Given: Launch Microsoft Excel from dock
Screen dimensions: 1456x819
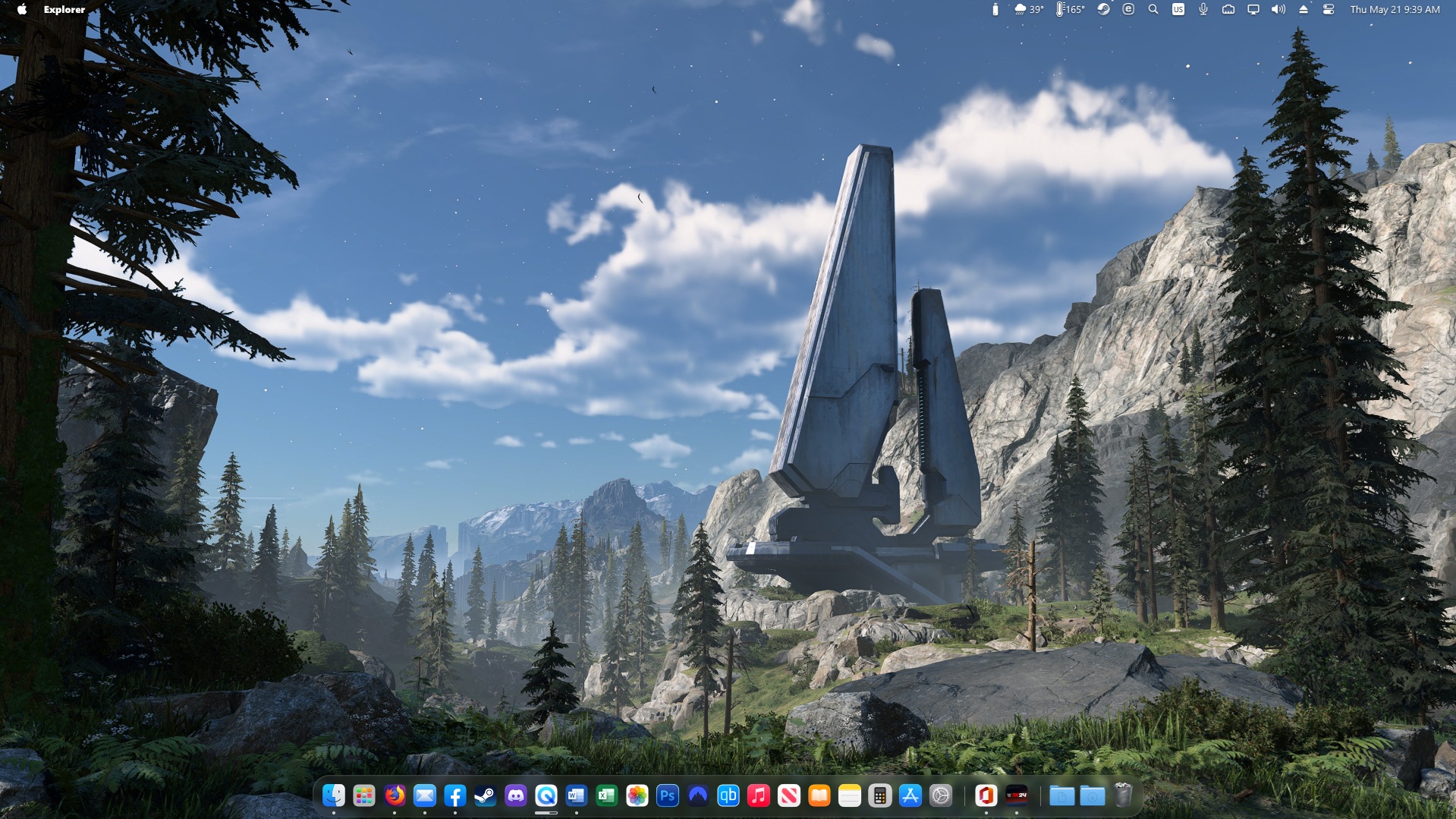Looking at the screenshot, I should (607, 795).
